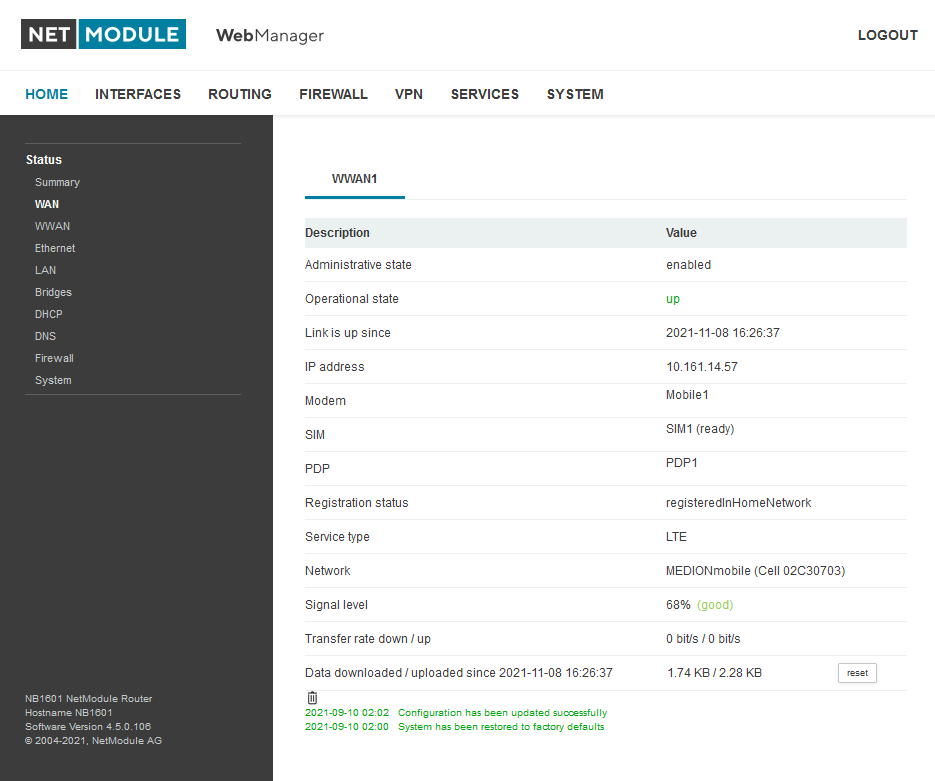Viewport: 935px width, 781px height.
Task: Open the SERVICES menu
Action: tap(485, 93)
